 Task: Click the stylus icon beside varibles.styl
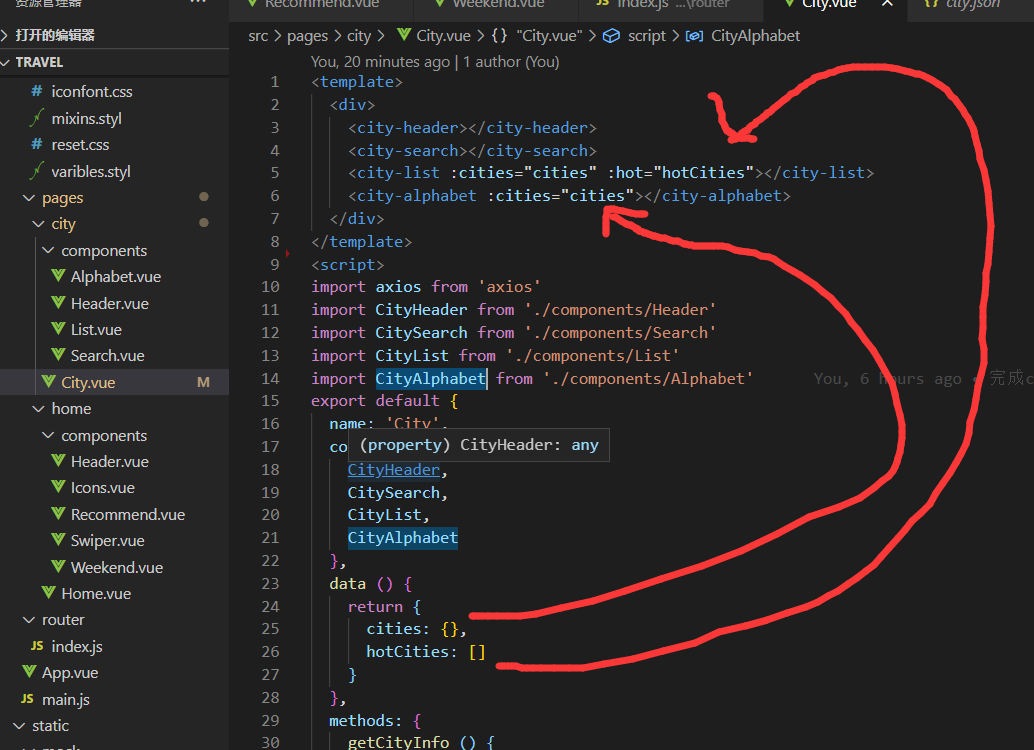tap(37, 170)
